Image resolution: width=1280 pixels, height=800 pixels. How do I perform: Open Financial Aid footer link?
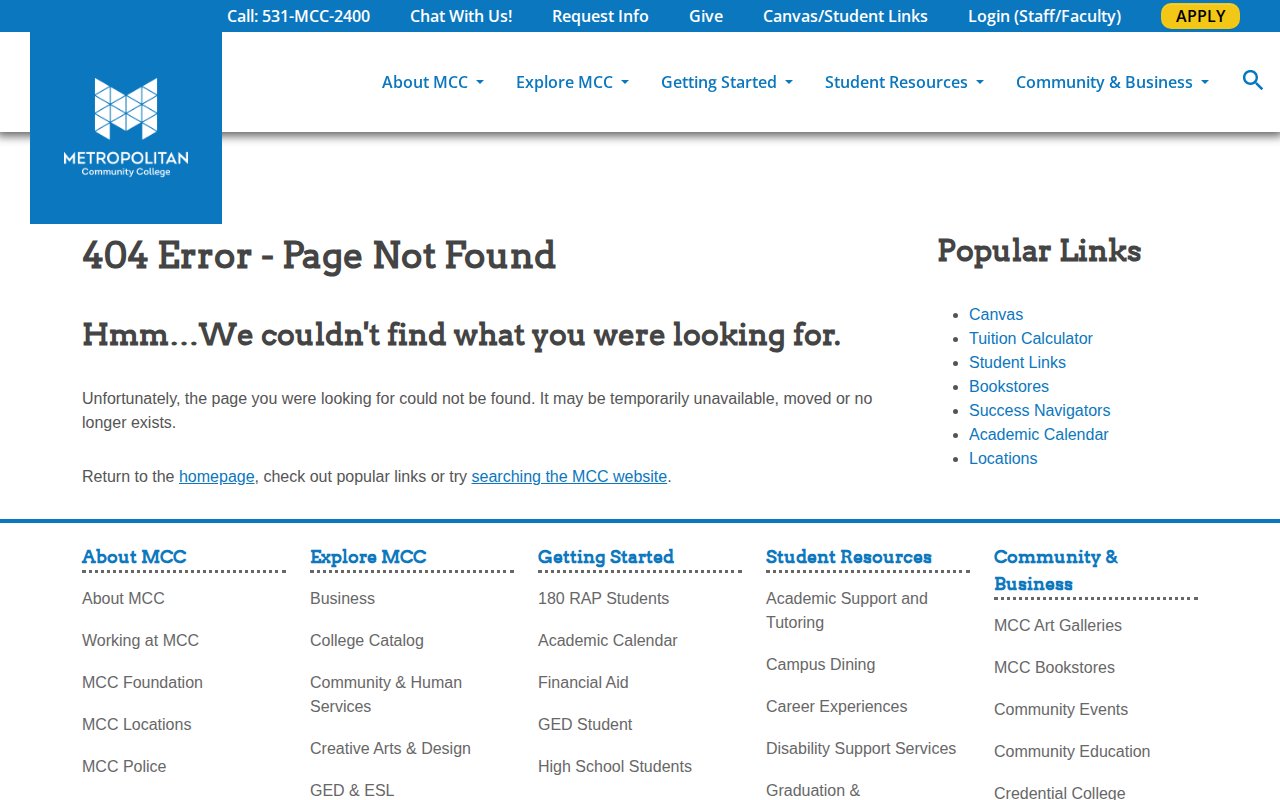pos(583,682)
